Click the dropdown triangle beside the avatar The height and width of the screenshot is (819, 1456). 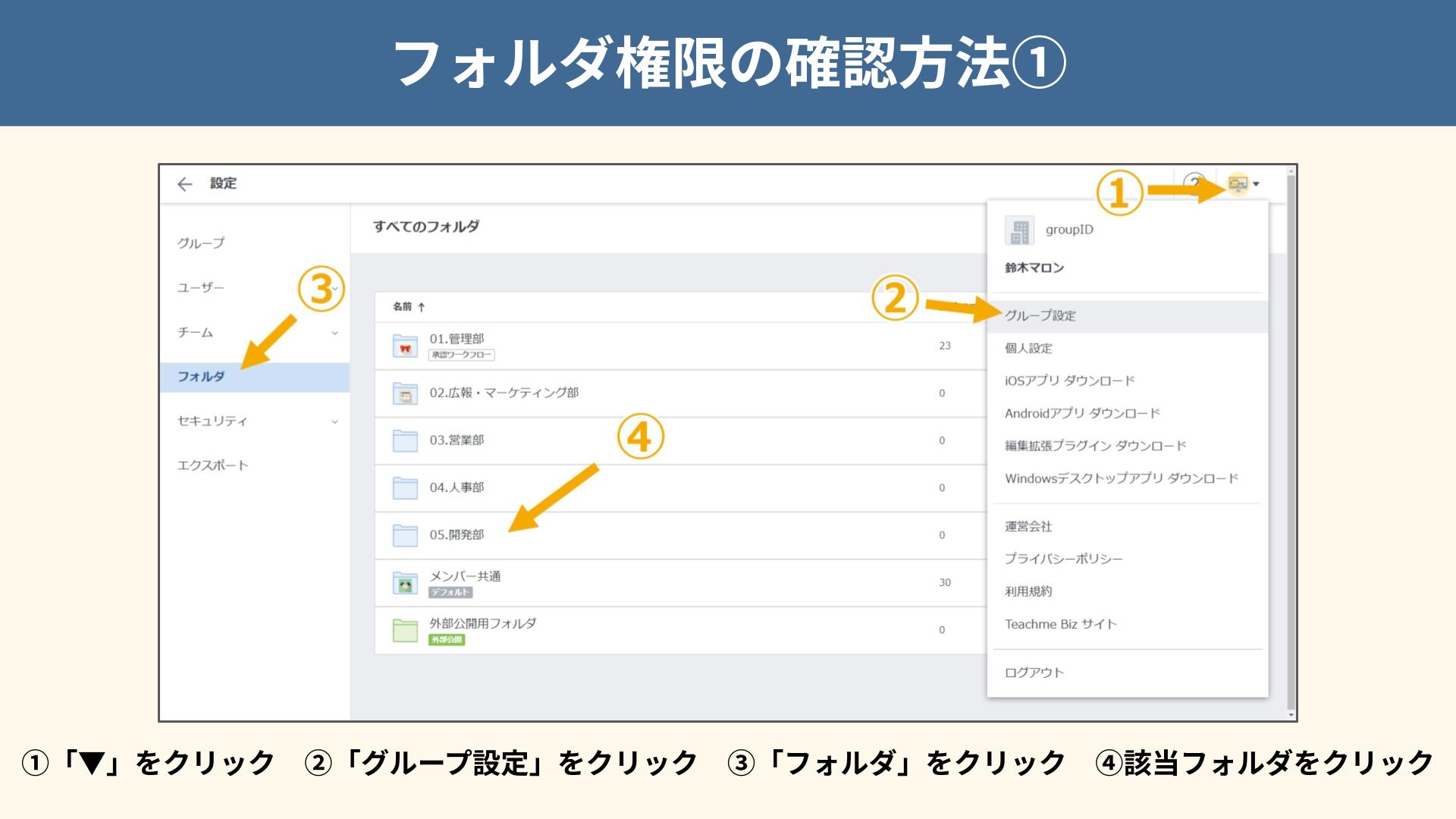click(1257, 184)
